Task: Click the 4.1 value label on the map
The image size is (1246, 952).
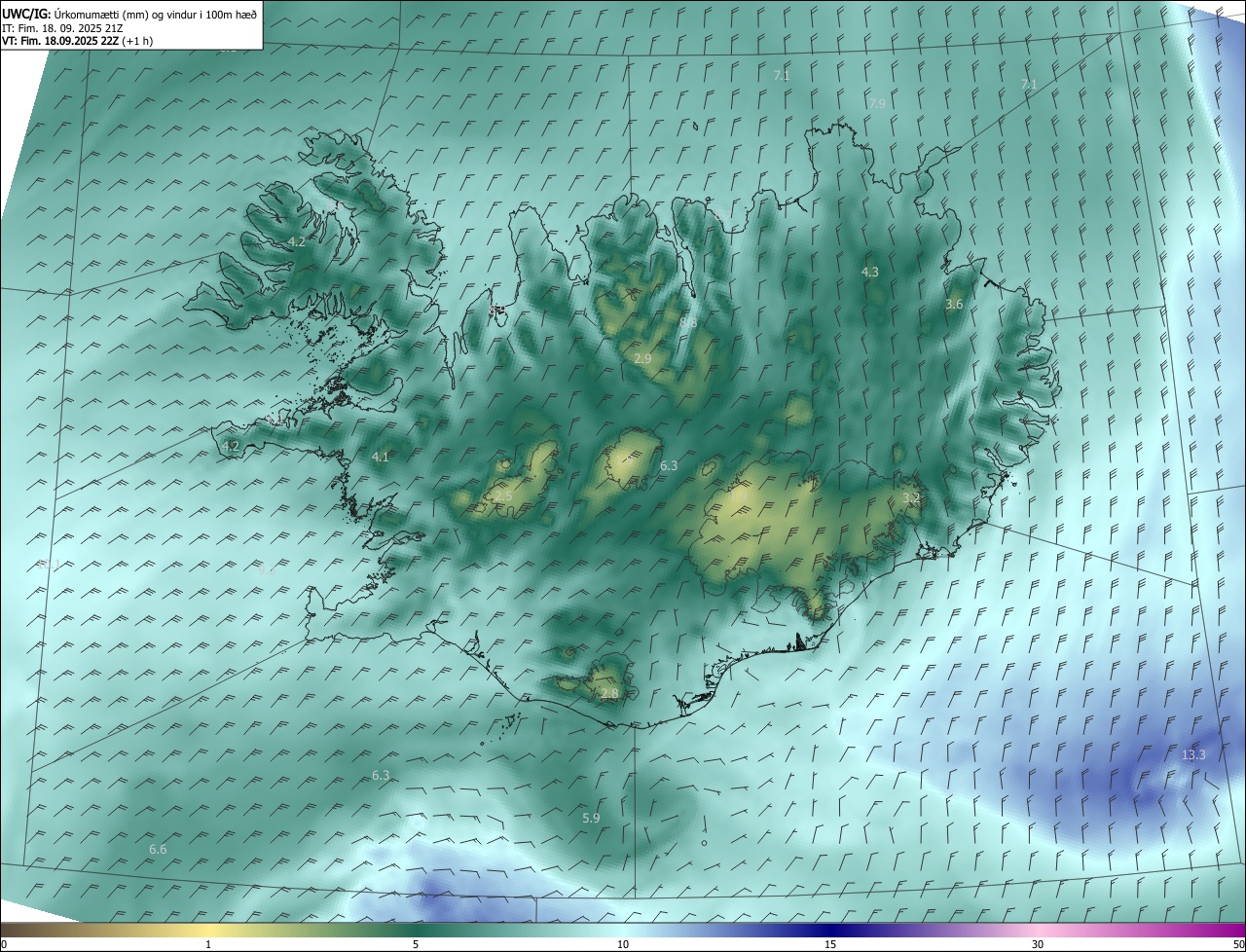Action: coord(381,457)
